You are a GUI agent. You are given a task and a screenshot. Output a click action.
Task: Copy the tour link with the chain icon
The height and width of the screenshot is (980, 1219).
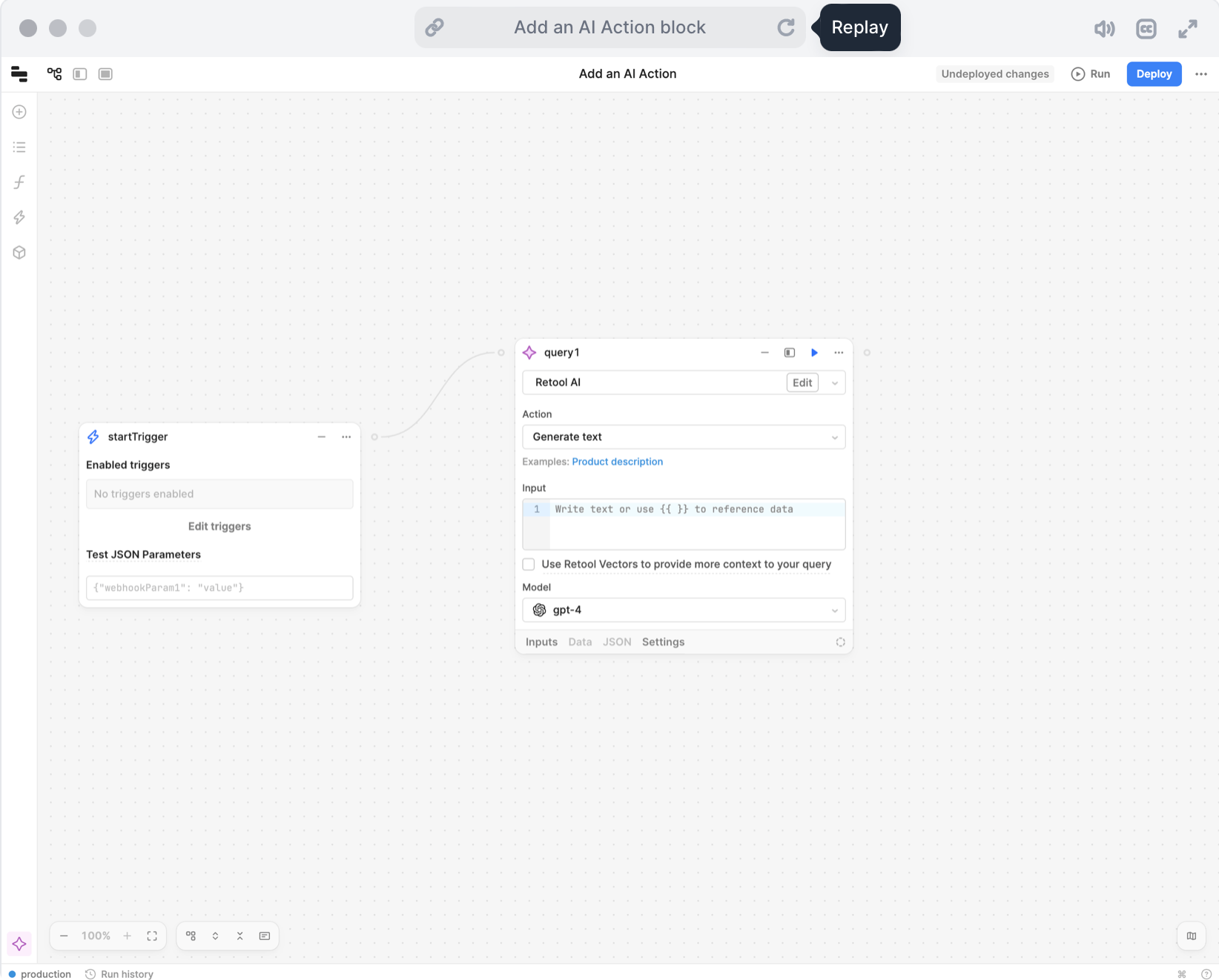click(x=435, y=27)
